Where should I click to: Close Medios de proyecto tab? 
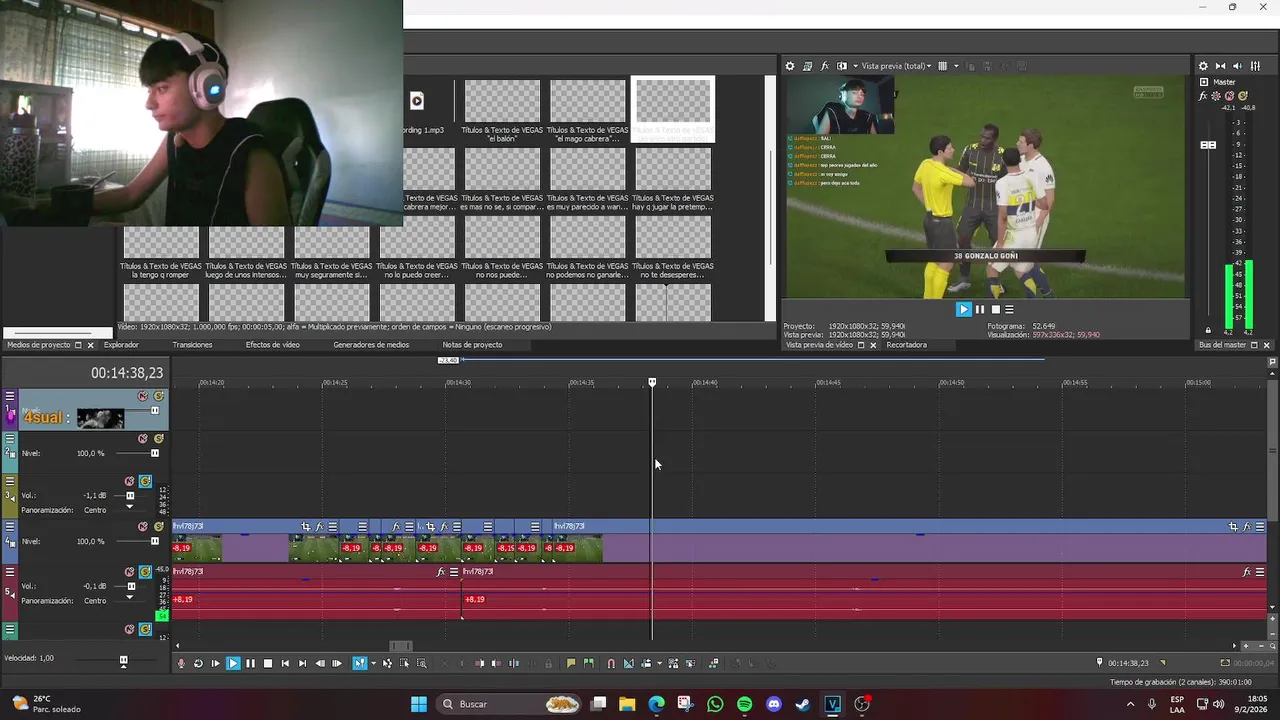90,345
